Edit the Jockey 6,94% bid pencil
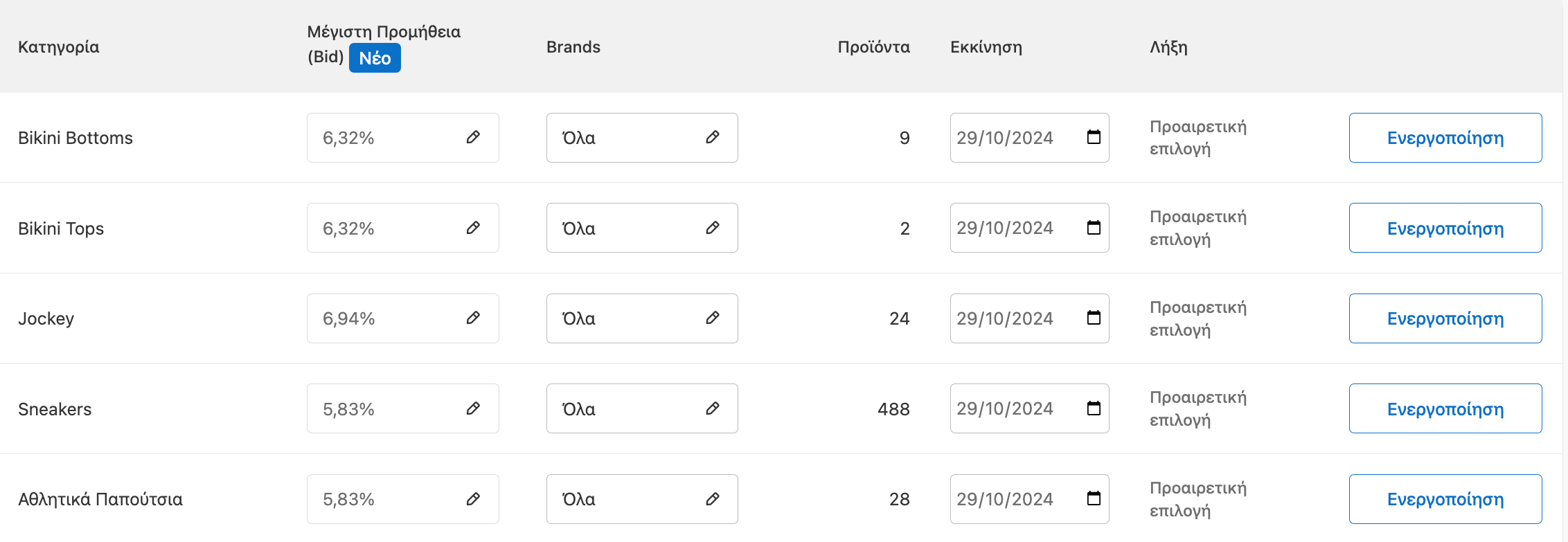The height and width of the screenshot is (542, 1568). click(x=473, y=318)
